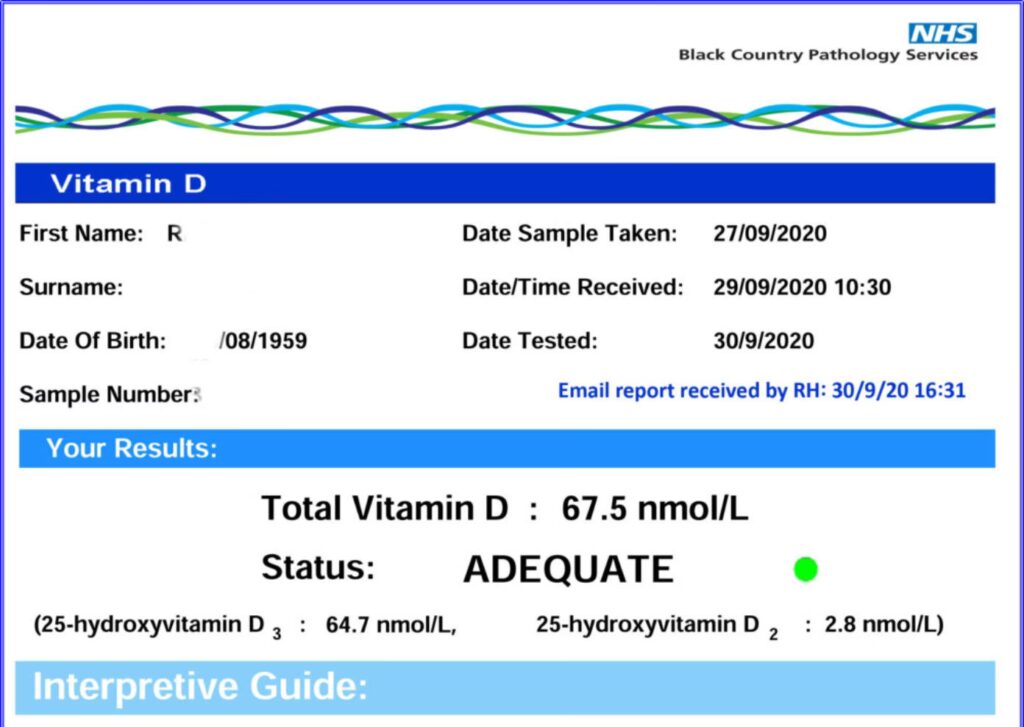Click the Status label
Screen dimensions: 1024x727
[318, 568]
